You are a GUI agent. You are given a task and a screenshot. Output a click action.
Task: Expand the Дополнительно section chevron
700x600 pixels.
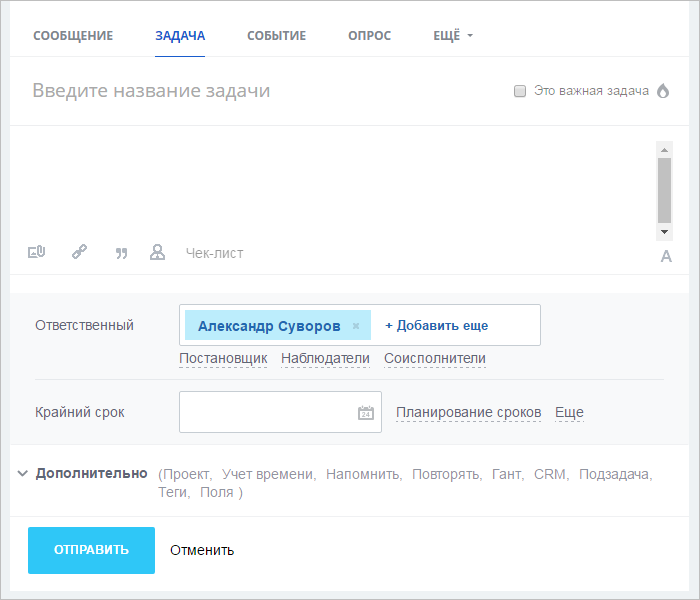point(22,473)
